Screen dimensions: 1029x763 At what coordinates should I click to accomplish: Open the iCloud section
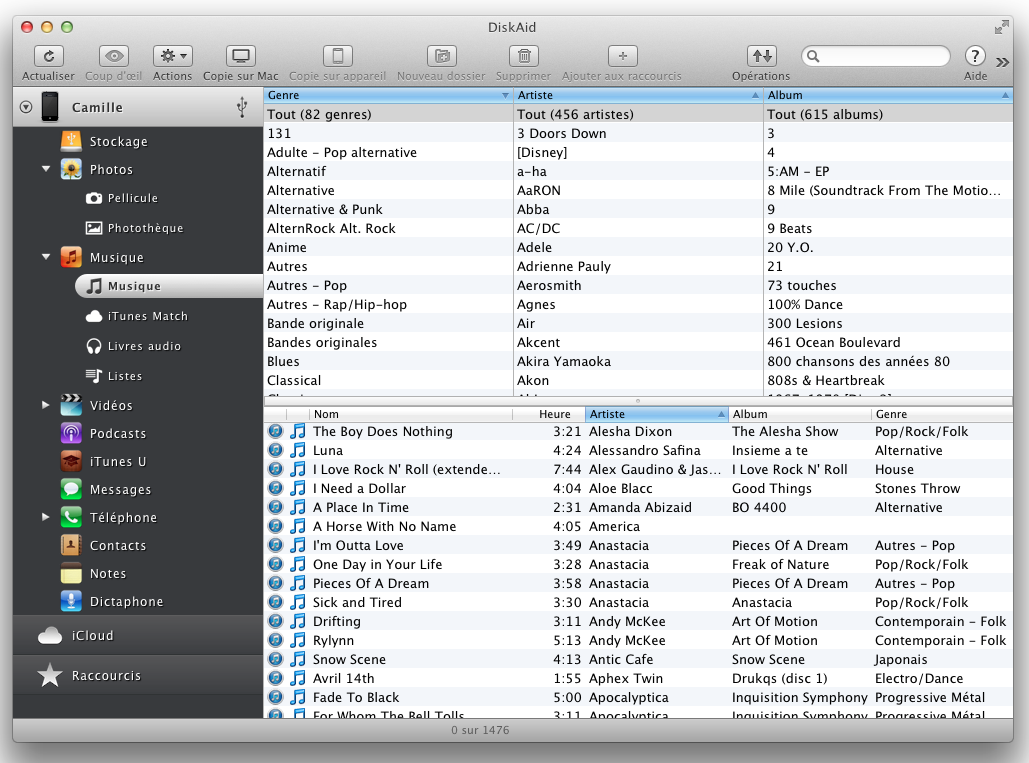click(x=92, y=636)
